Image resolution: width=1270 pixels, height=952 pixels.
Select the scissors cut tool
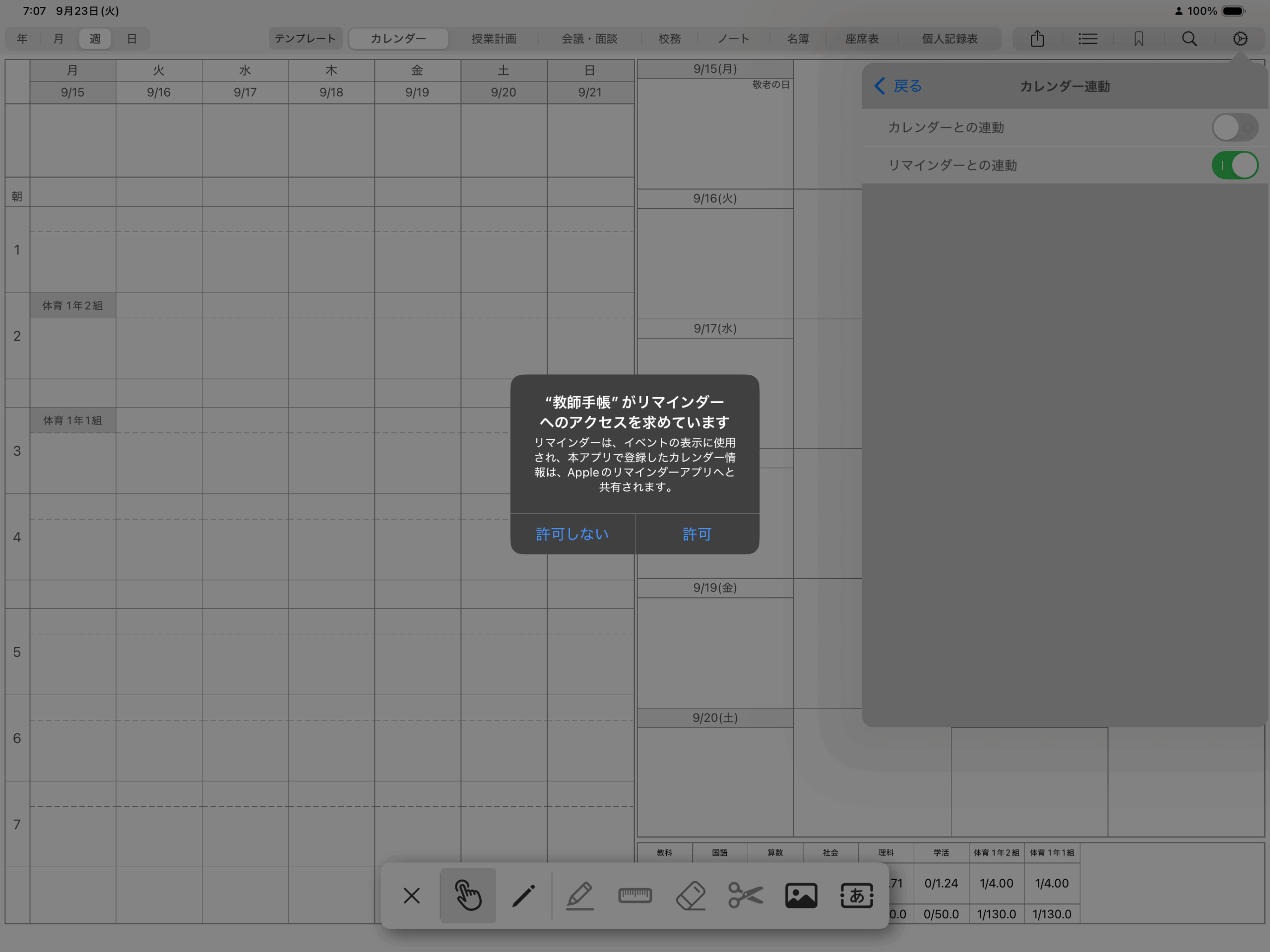(745, 895)
